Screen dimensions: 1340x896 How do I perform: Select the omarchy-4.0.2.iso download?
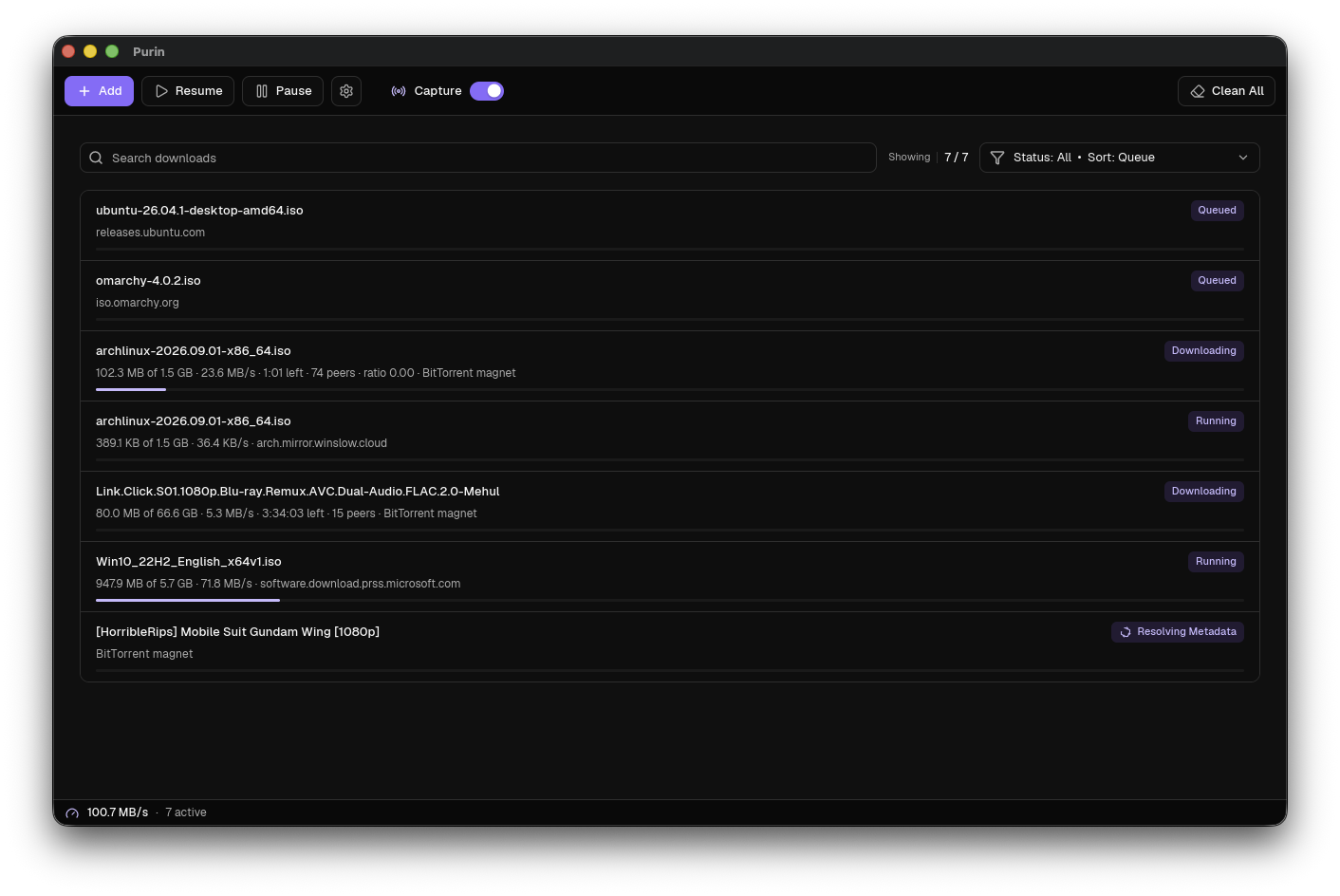point(670,296)
